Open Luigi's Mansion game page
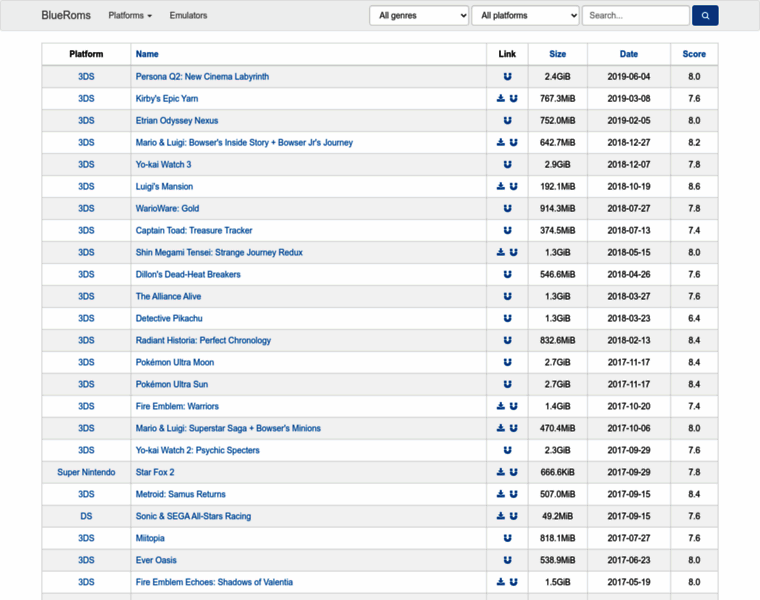 tap(164, 187)
